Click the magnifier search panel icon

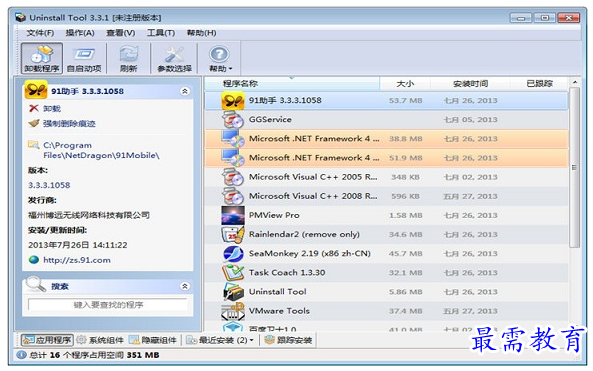35,284
